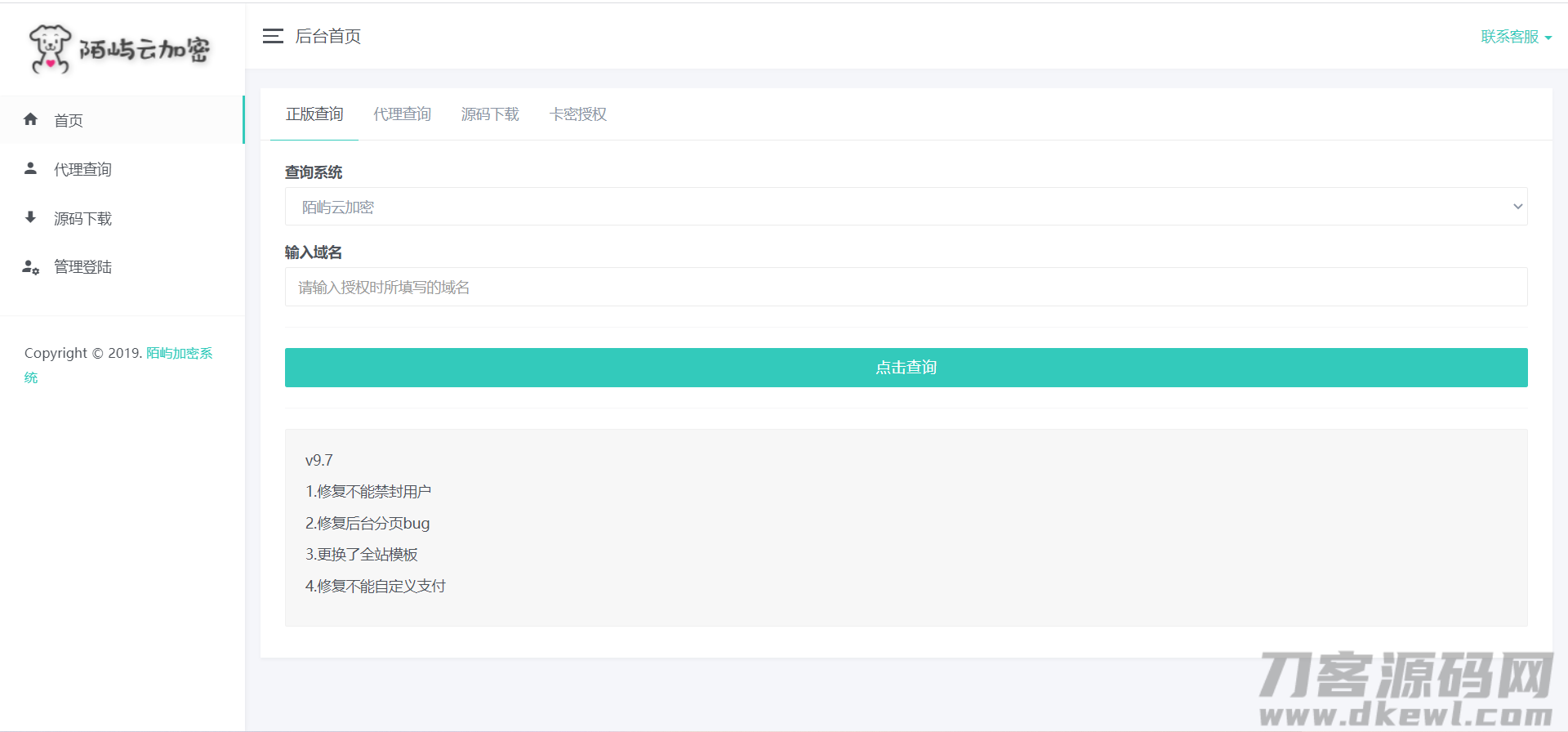Viewport: 1568px width, 732px height.
Task: Click download arrow icon beside sidebar 源码下载
Action: pyautogui.click(x=31, y=217)
